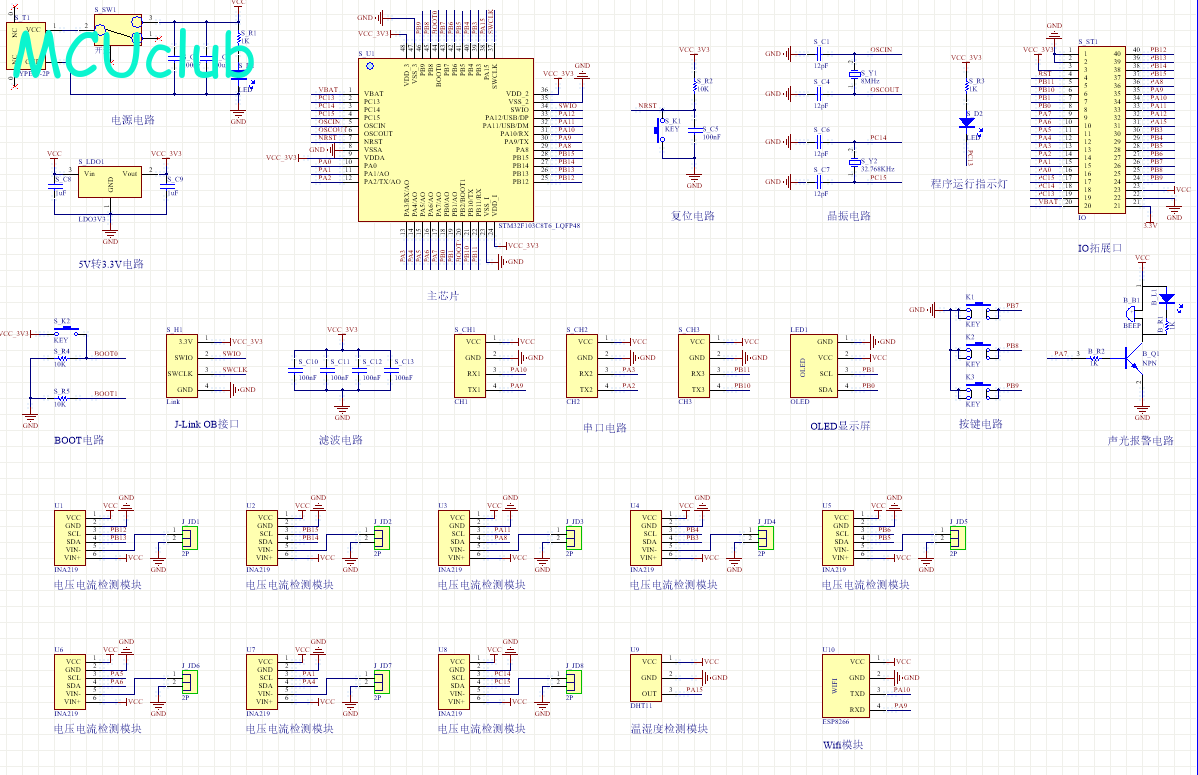Click the B_Q1 NPN transistor symbol
1198x775 pixels.
[x=1135, y=357]
